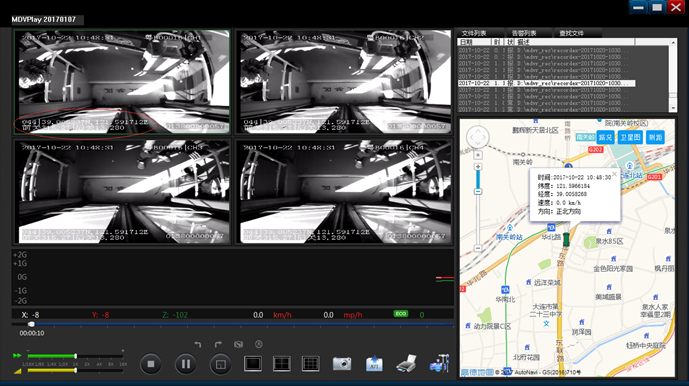
Task: Switch to single-view layout
Action: click(253, 364)
